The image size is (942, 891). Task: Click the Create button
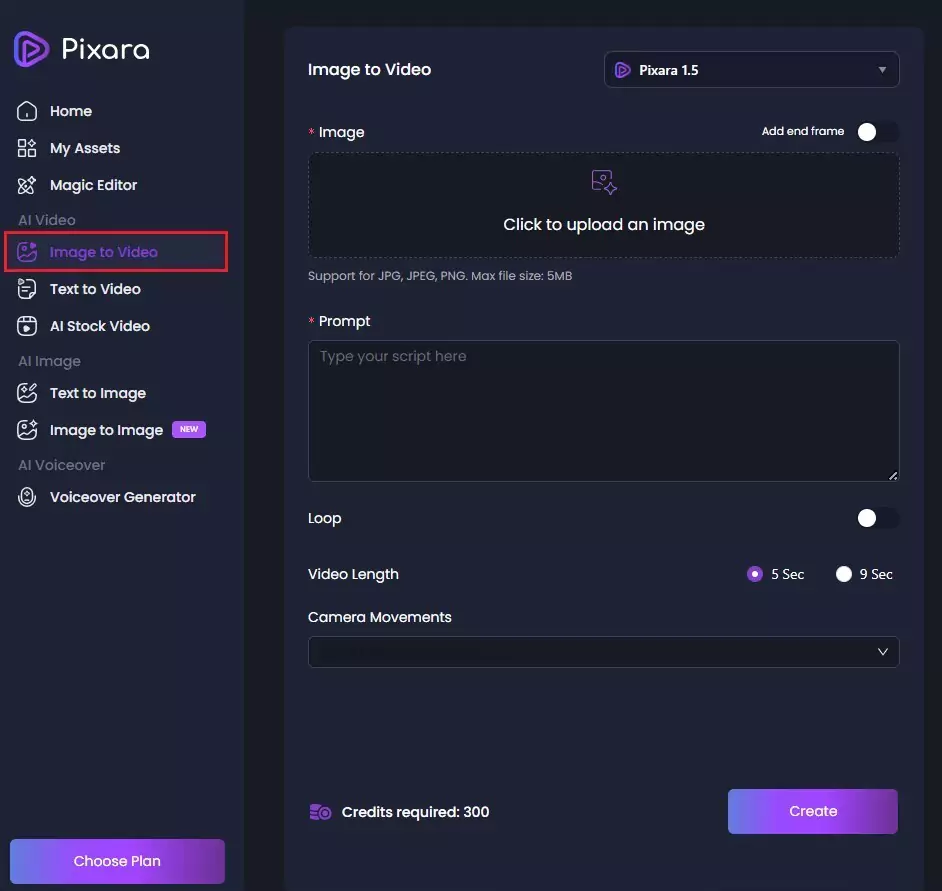[812, 811]
